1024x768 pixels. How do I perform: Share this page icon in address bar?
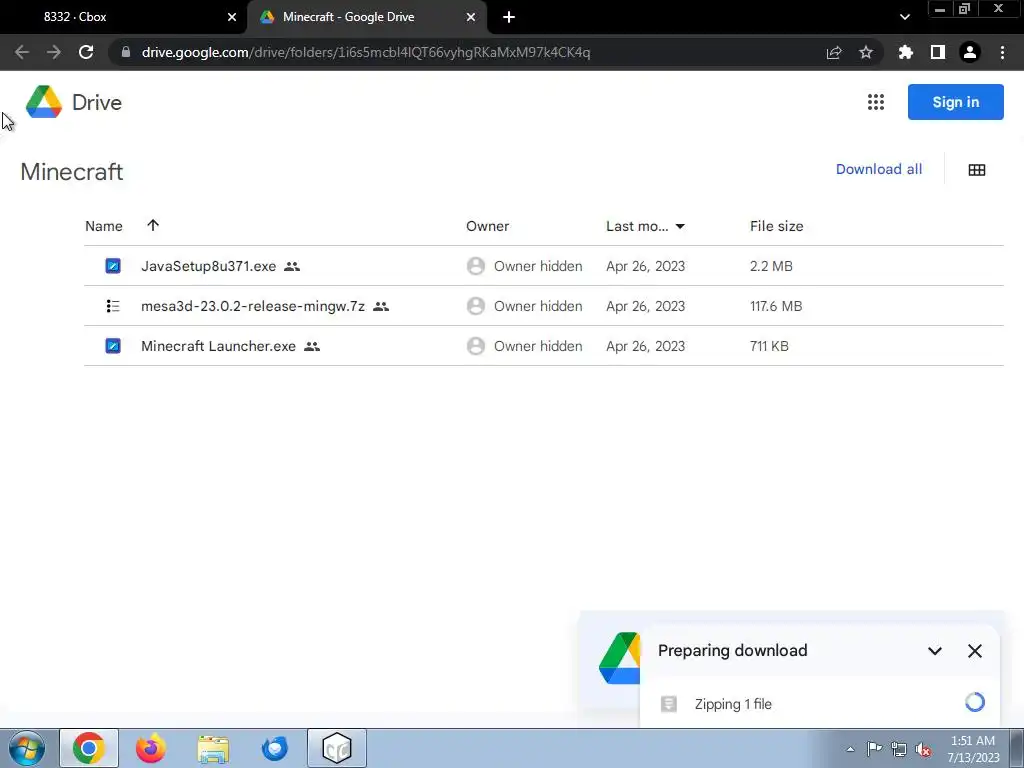pyautogui.click(x=834, y=52)
